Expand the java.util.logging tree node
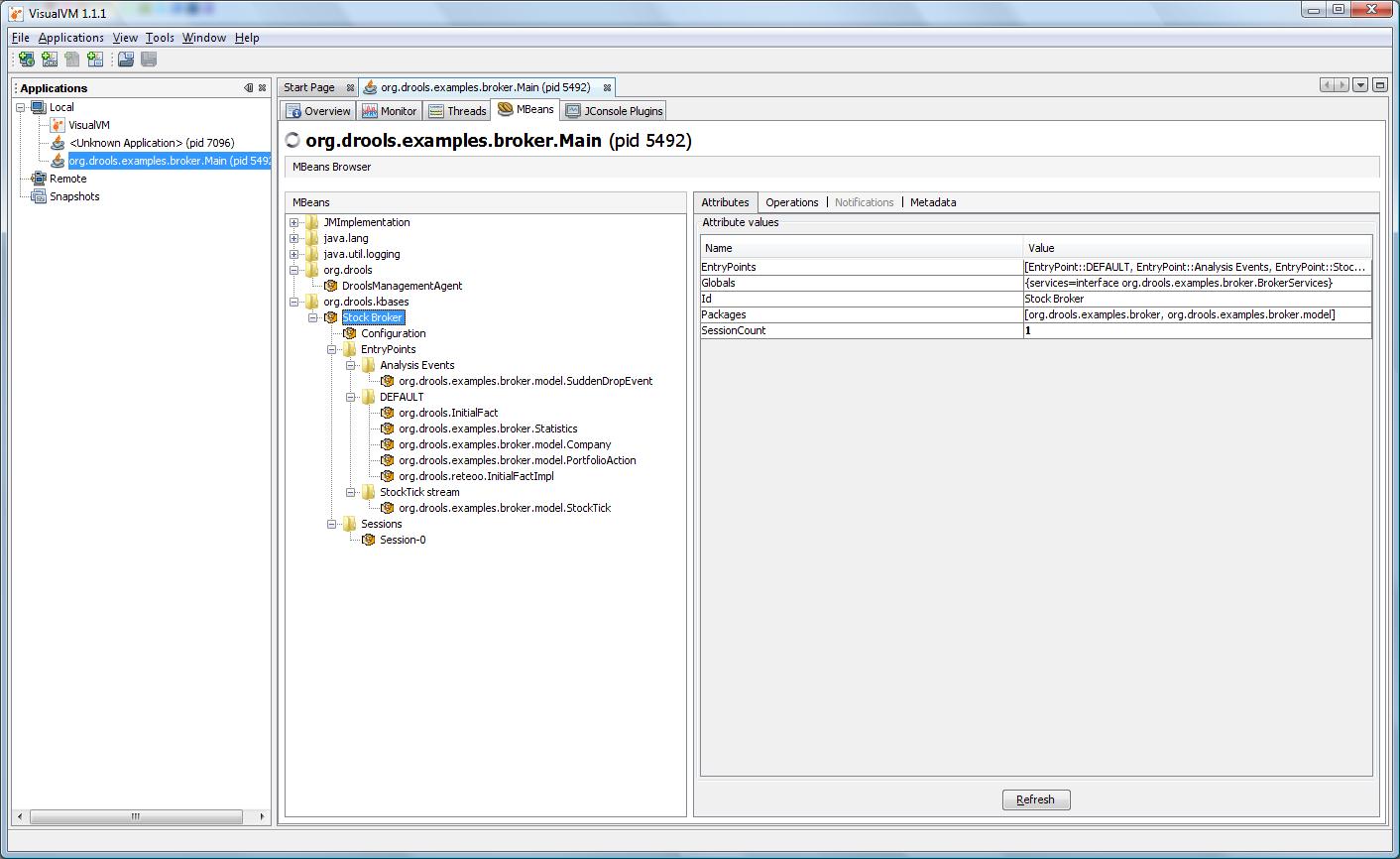The image size is (1400, 859). click(x=294, y=254)
